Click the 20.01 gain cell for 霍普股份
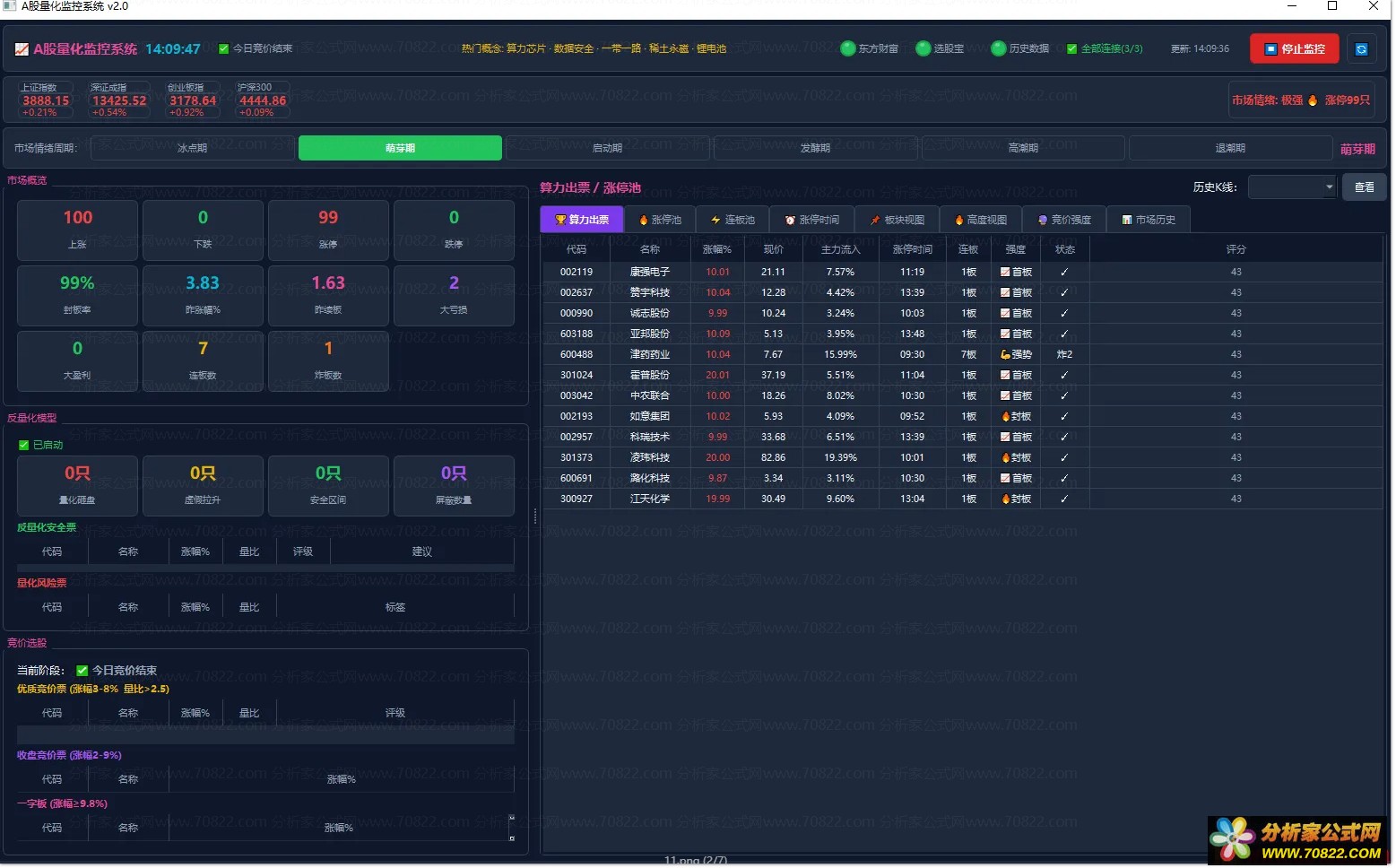This screenshot has height=868, width=1396. (x=717, y=375)
